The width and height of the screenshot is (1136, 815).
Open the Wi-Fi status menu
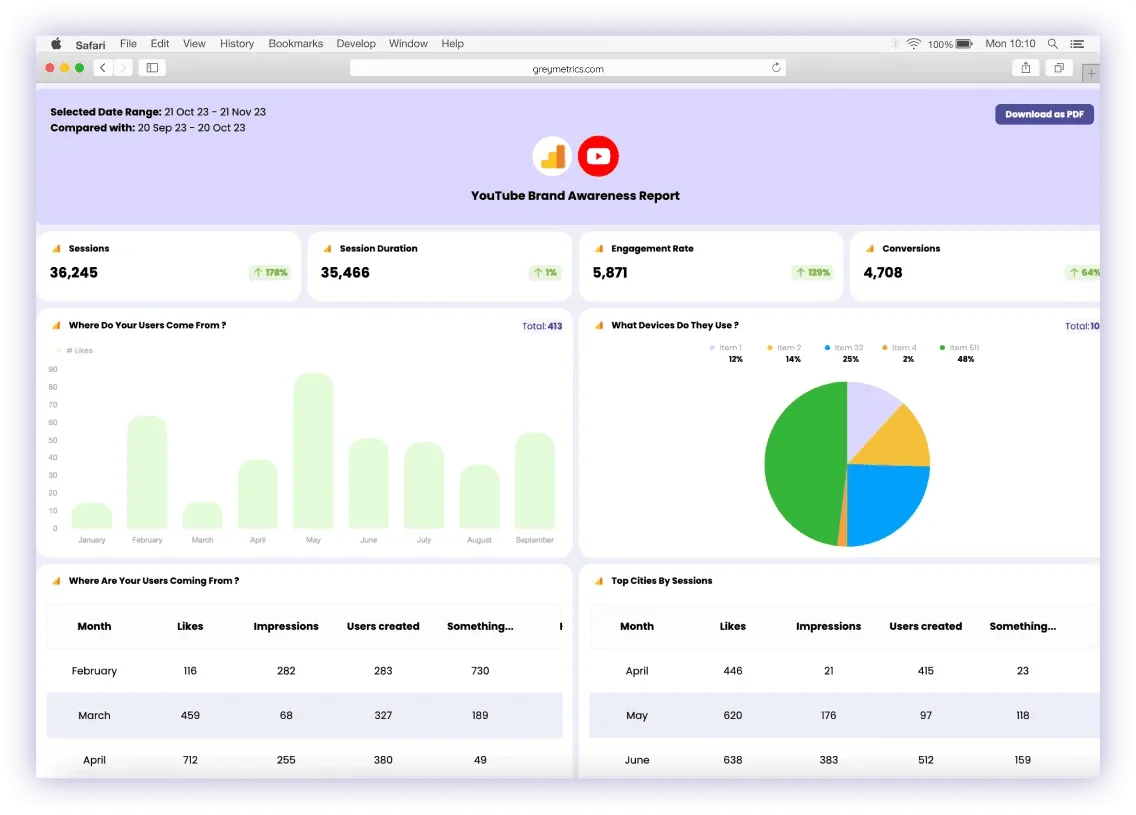914,43
